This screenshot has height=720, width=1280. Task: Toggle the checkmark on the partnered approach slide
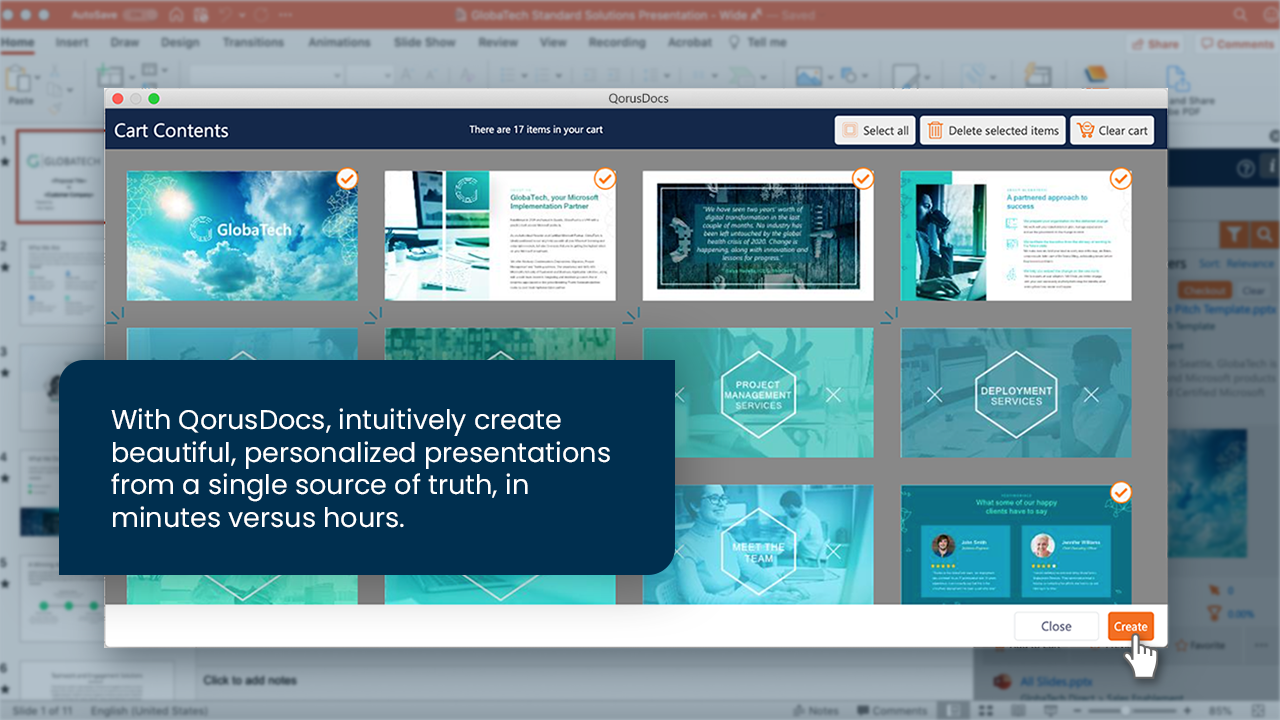click(x=1120, y=179)
